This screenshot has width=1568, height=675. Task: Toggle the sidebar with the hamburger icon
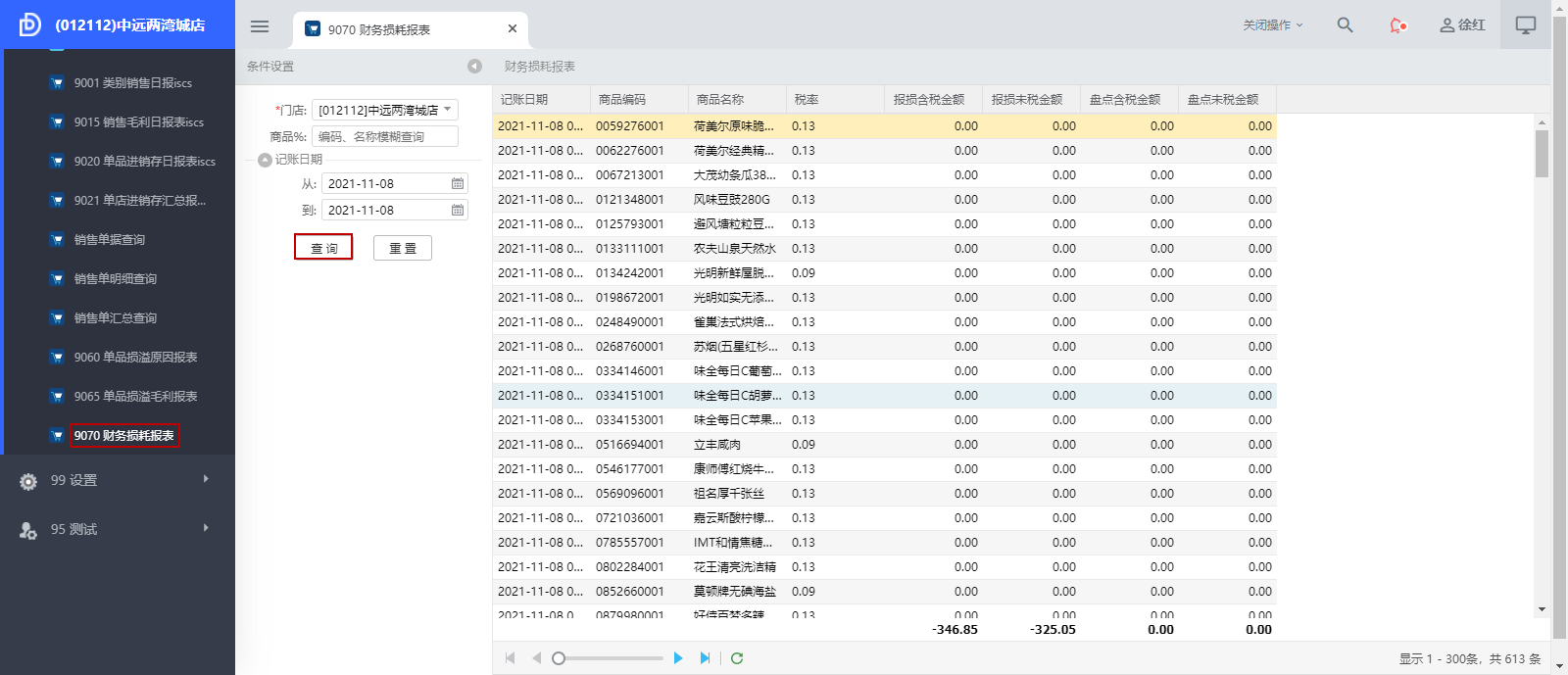click(260, 26)
